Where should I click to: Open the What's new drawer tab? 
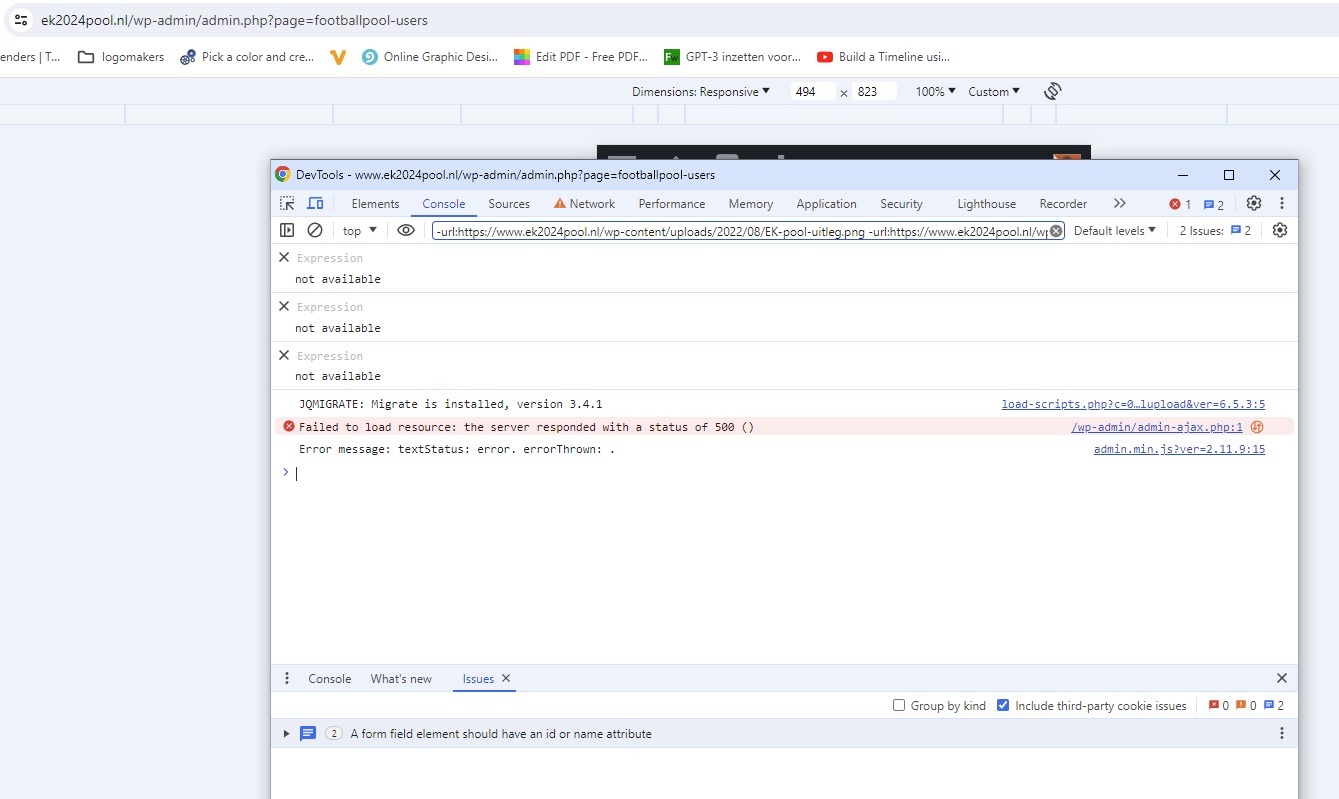pyautogui.click(x=401, y=678)
